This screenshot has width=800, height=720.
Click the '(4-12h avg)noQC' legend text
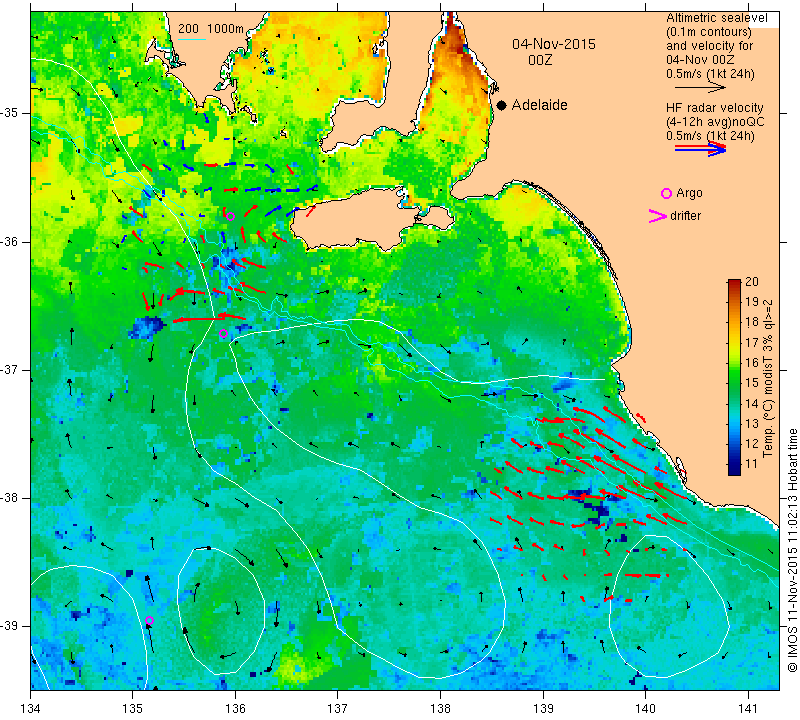pos(715,122)
